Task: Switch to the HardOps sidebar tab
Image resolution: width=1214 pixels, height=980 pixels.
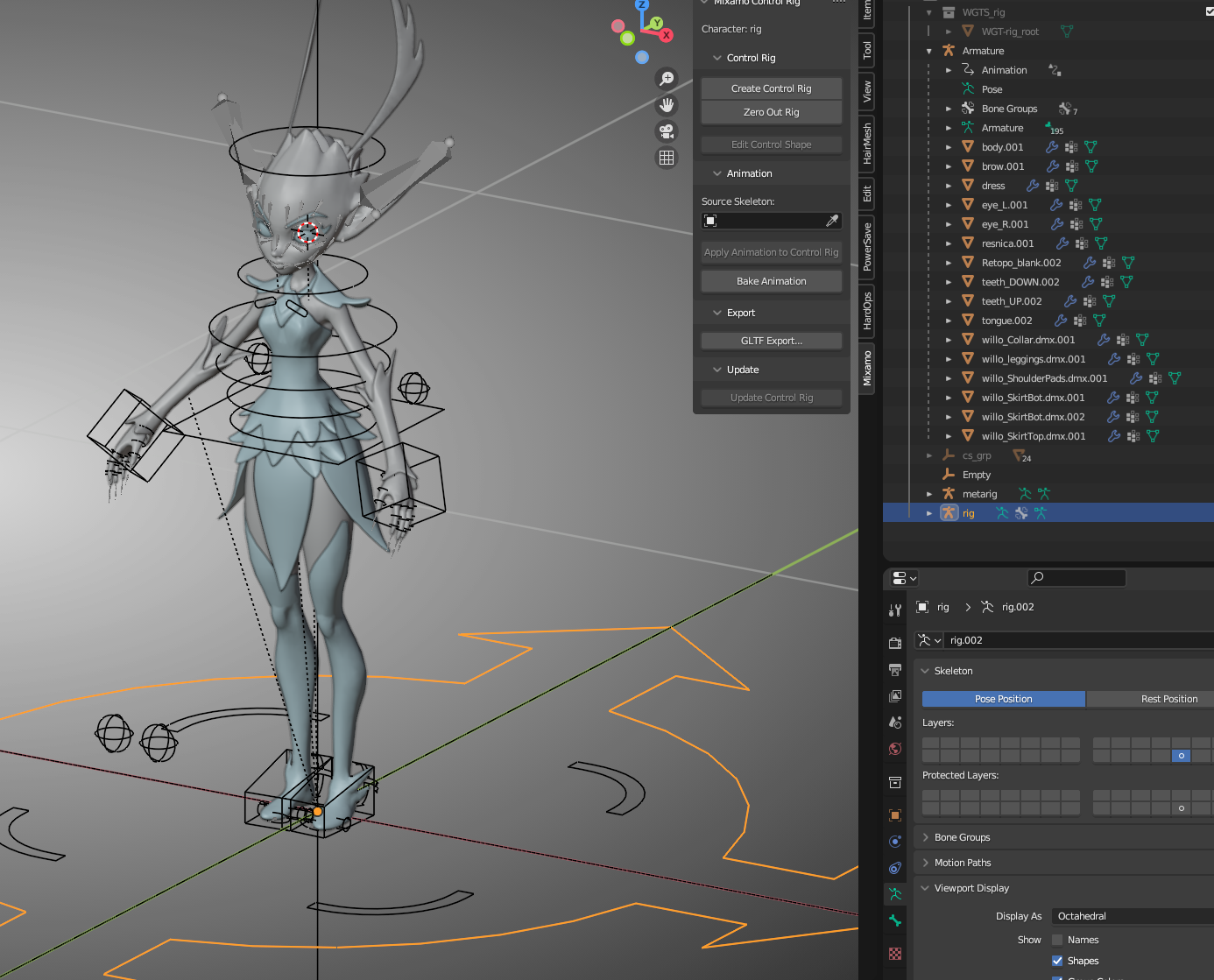Action: (x=867, y=311)
